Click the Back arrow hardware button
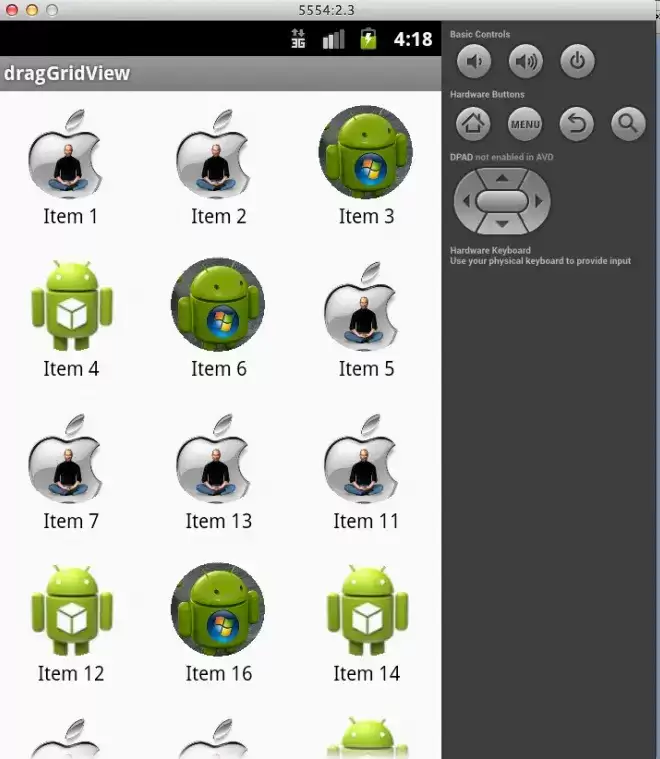 pos(576,124)
